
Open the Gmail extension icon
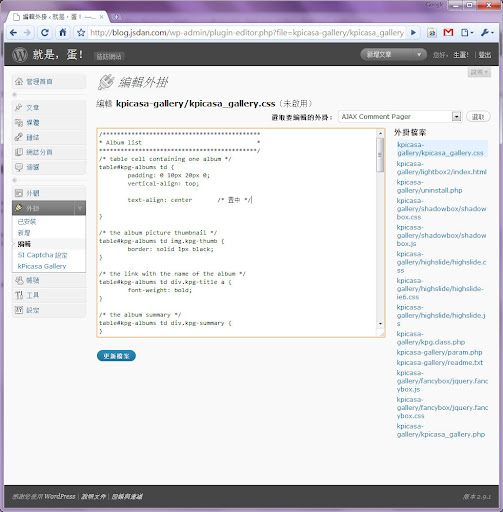pyautogui.click(x=448, y=33)
